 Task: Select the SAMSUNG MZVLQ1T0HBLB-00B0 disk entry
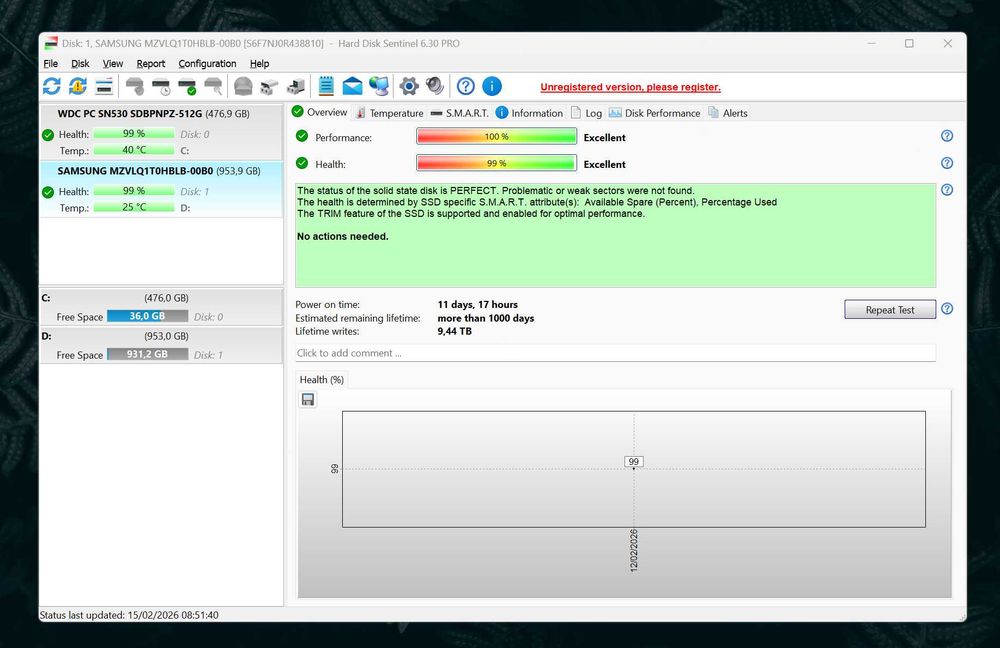[161, 189]
